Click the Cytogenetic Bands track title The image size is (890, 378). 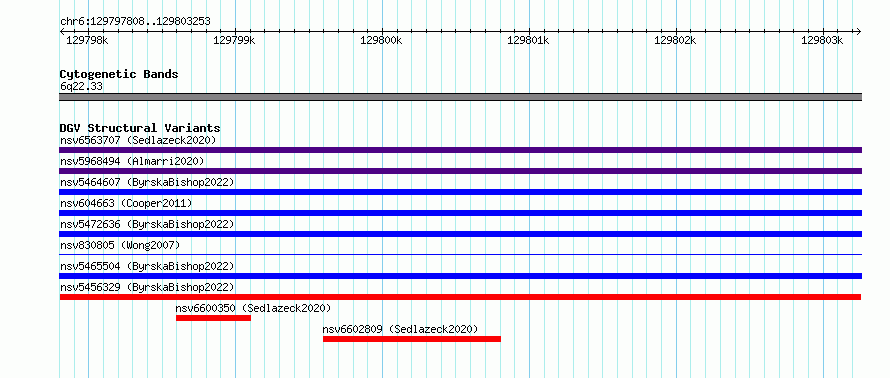(x=119, y=74)
